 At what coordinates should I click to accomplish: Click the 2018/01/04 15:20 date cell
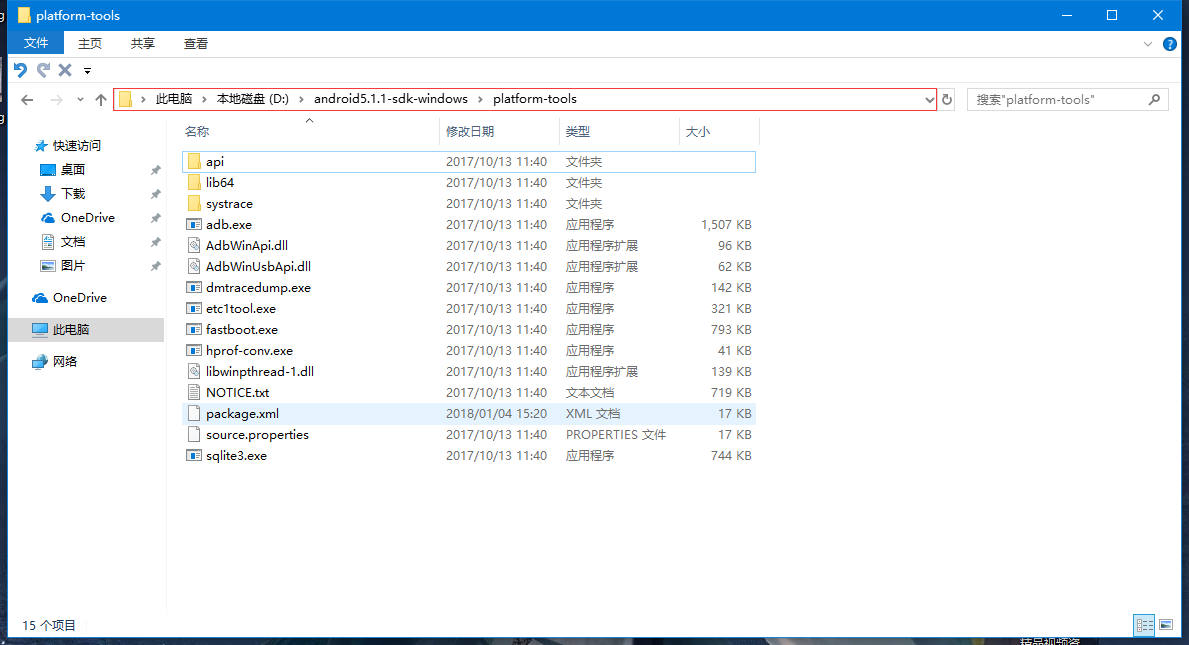pos(497,414)
